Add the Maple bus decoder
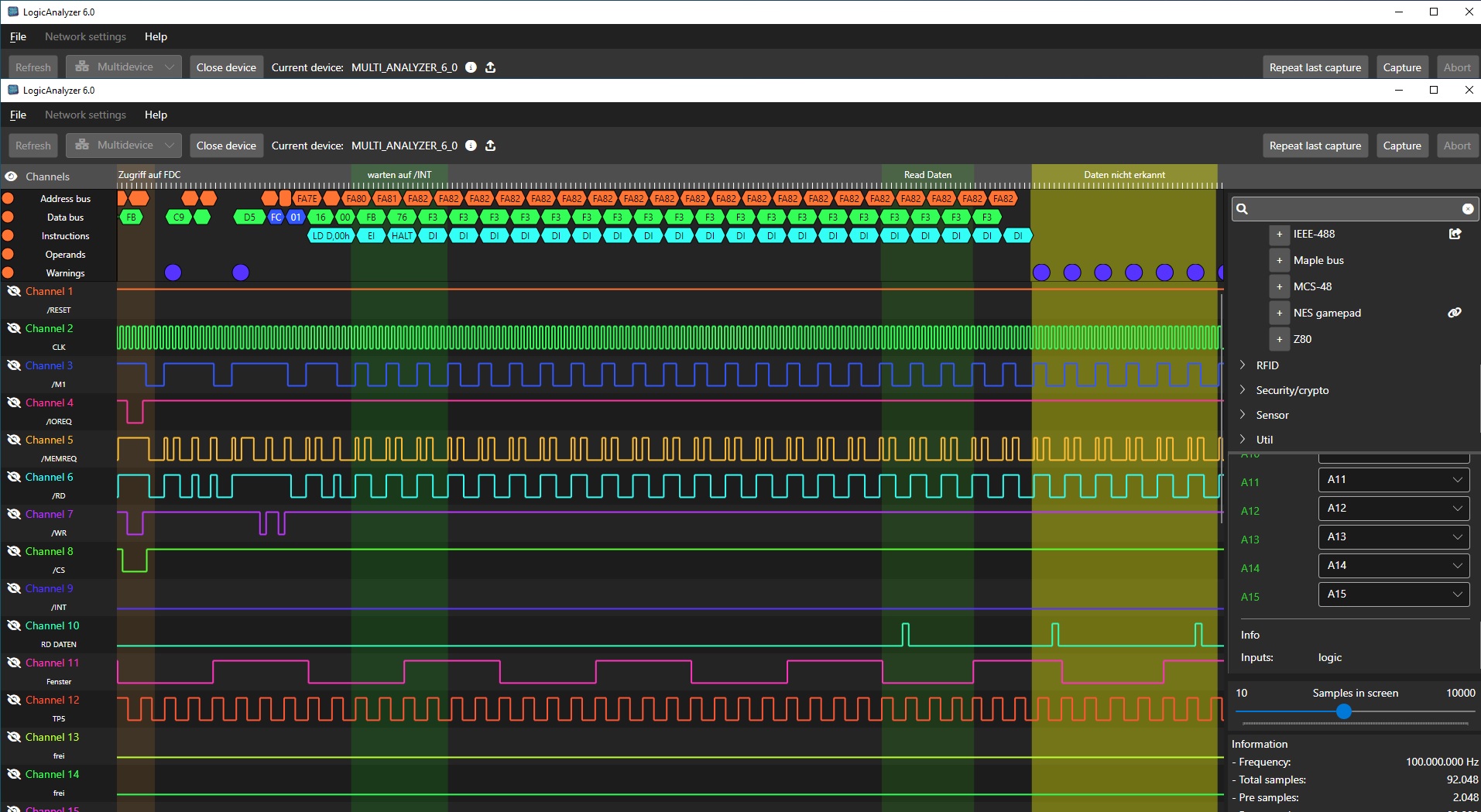Screen dimensions: 1481x812 [1279, 260]
